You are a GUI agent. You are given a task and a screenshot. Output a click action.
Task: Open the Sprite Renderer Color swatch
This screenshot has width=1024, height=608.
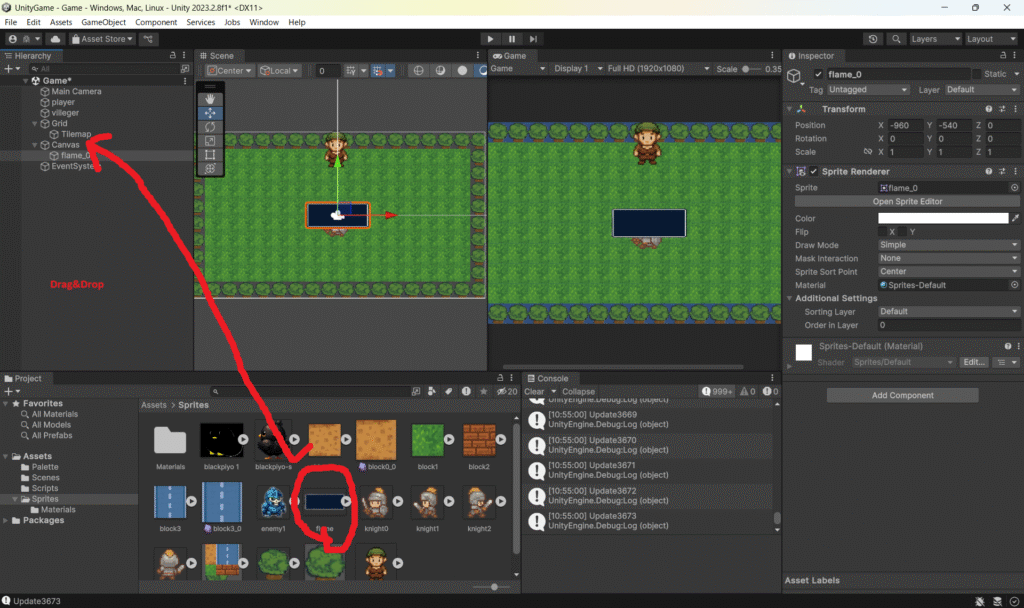[943, 218]
